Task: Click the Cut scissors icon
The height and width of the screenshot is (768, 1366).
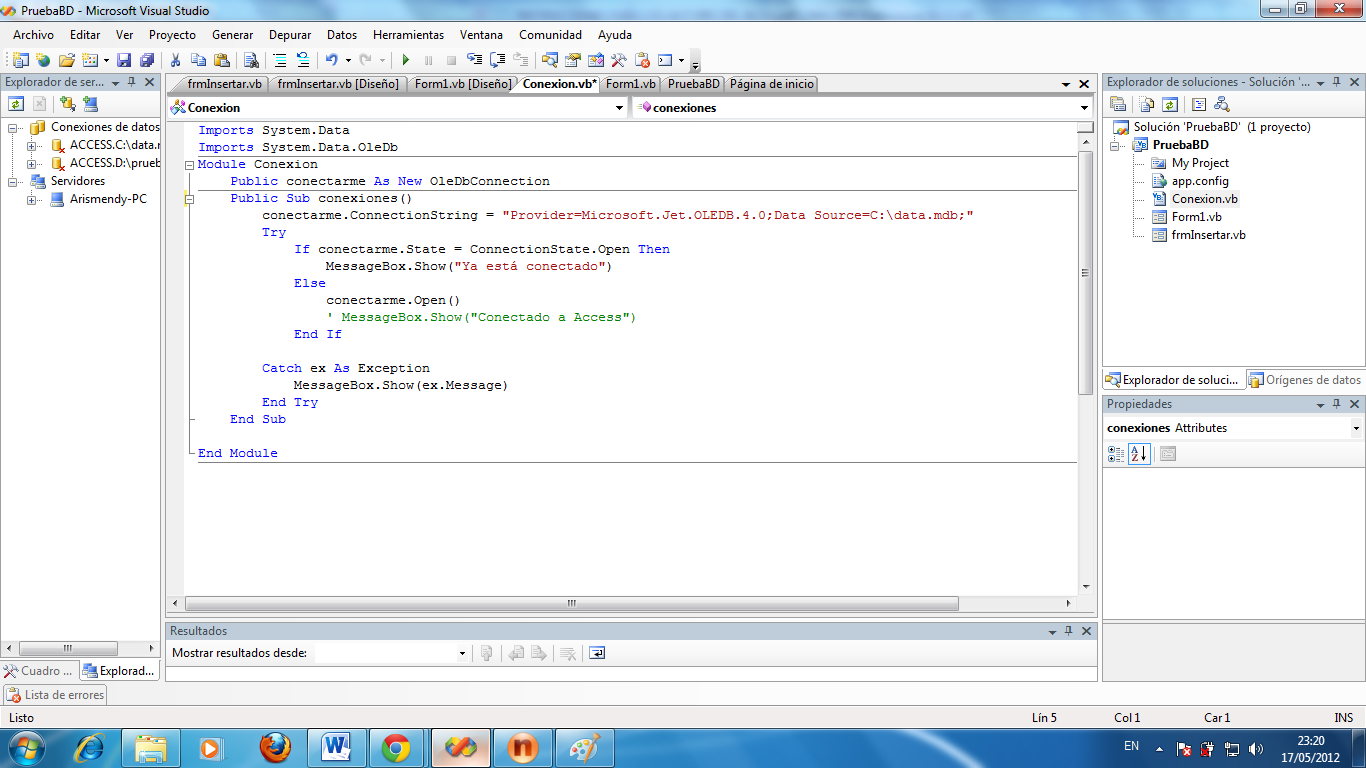Action: tap(175, 60)
